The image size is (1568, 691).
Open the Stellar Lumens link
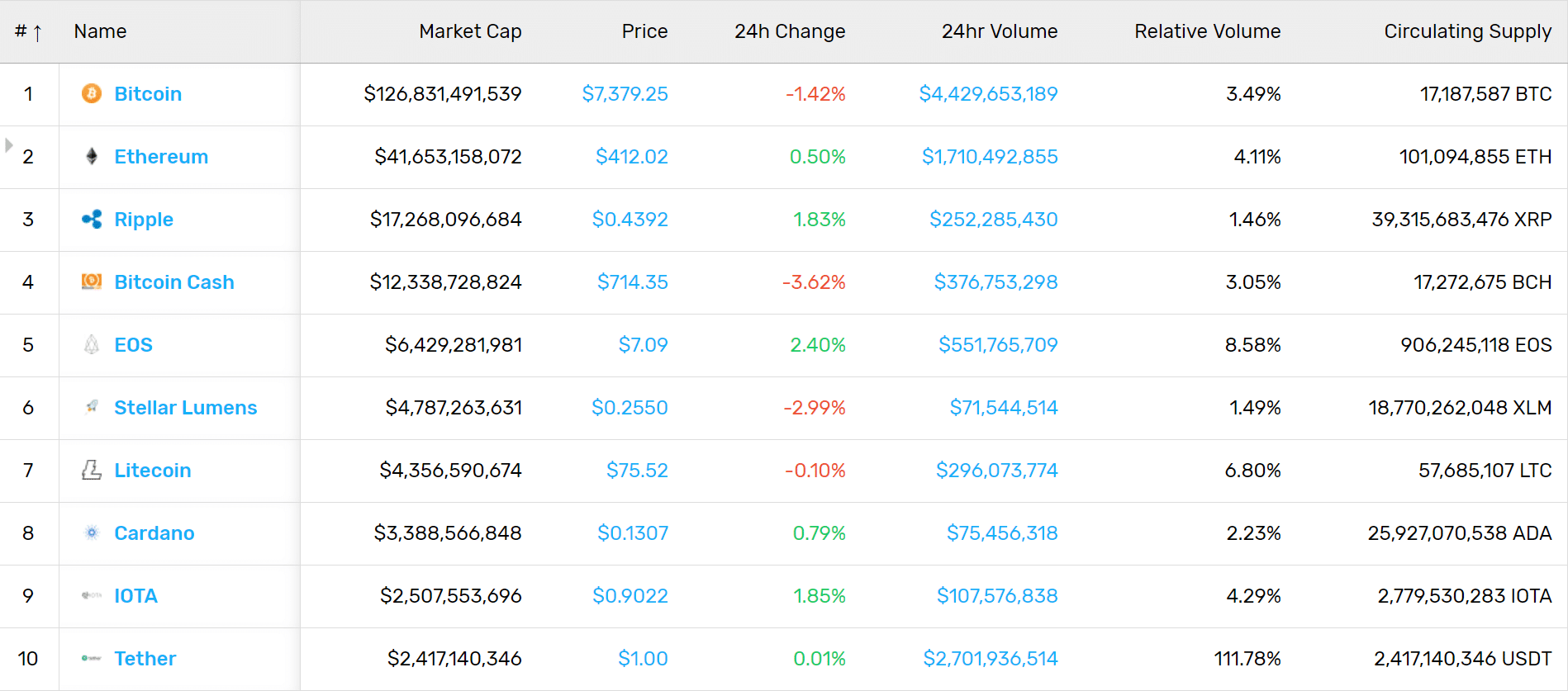[x=186, y=408]
